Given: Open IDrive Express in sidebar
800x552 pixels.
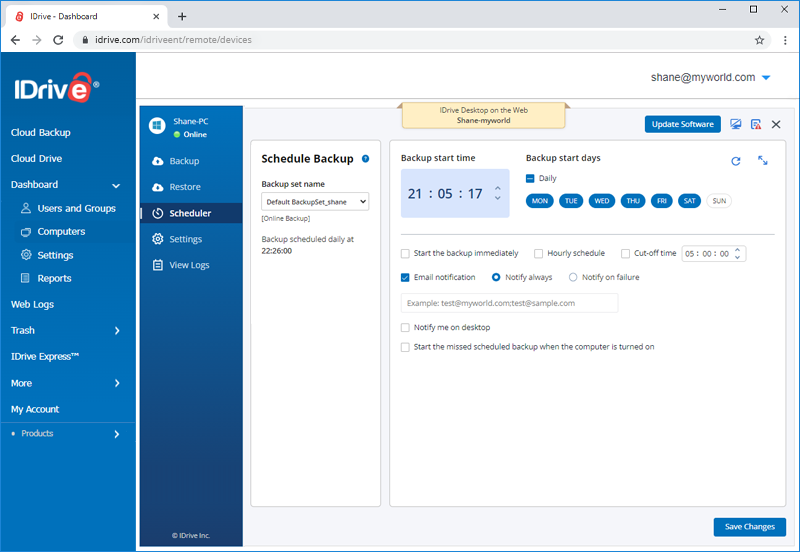Looking at the screenshot, I should point(45,357).
